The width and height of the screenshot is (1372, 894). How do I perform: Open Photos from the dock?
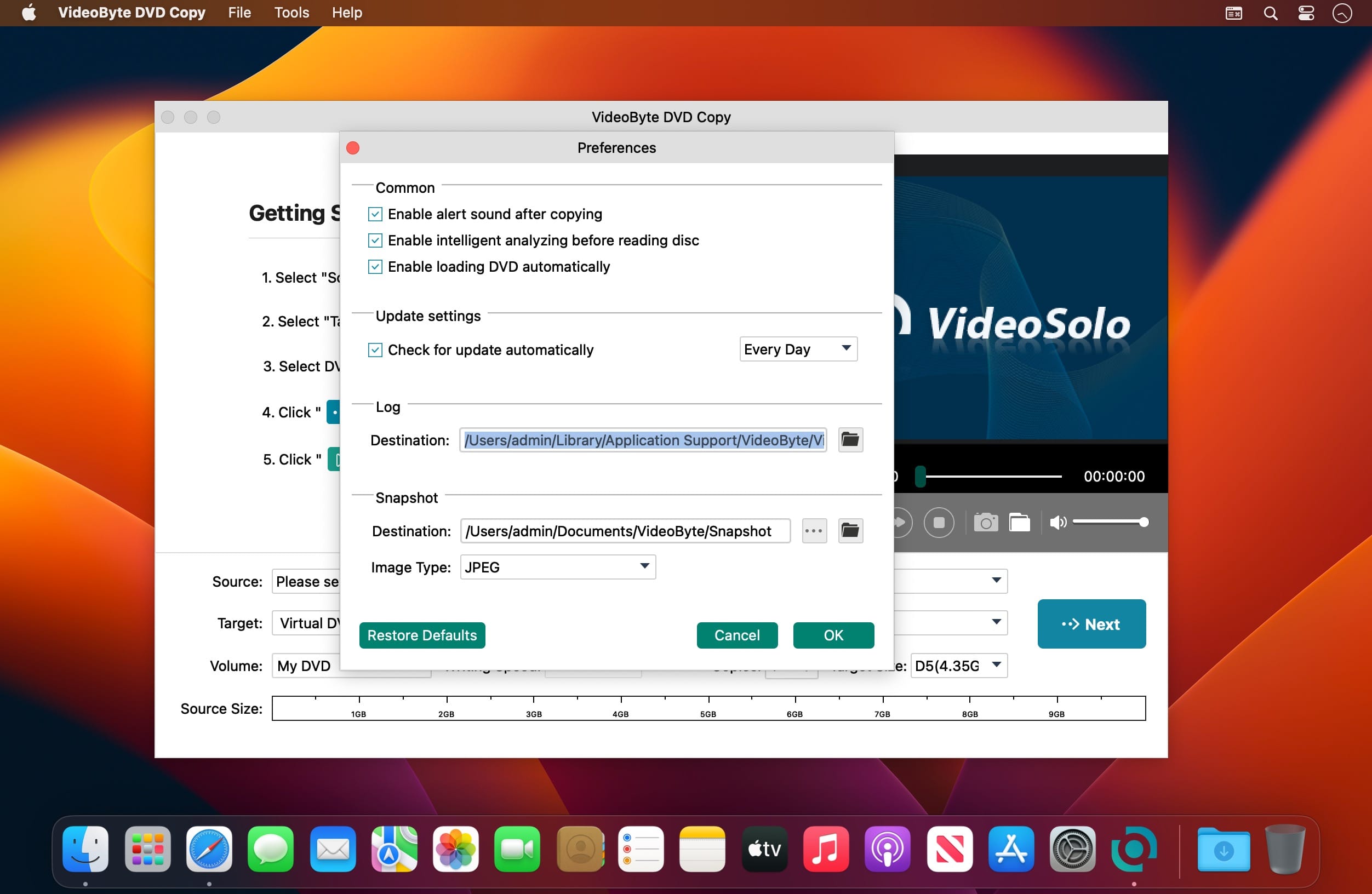pyautogui.click(x=456, y=849)
